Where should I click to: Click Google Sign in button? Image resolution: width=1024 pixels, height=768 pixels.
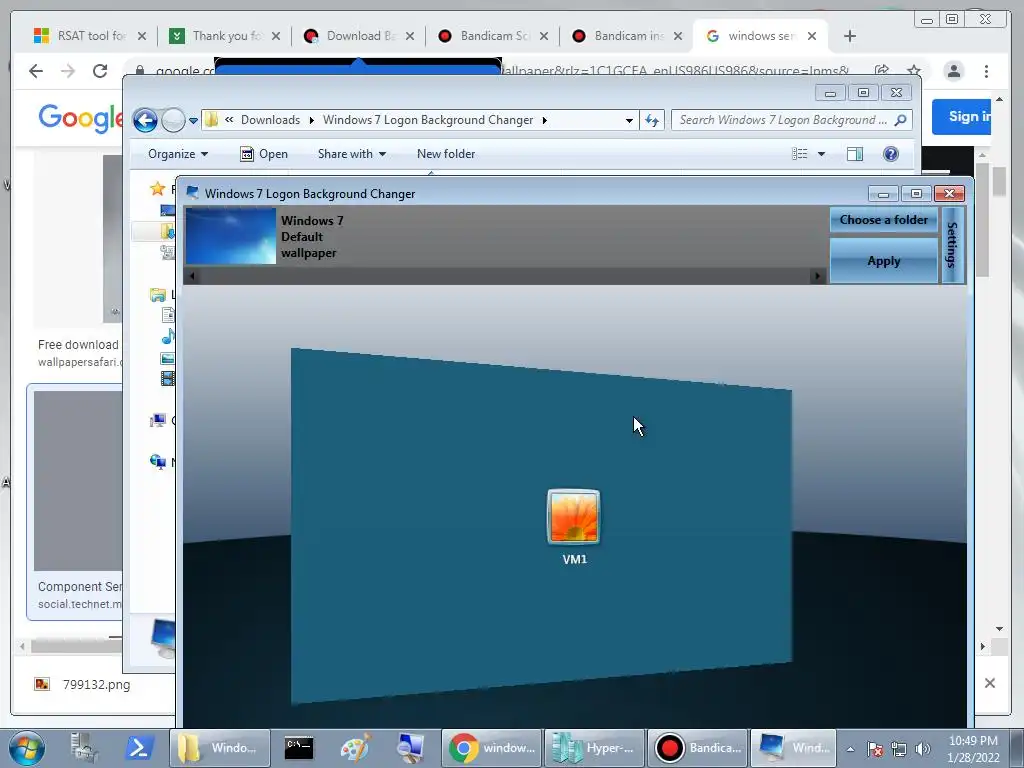[961, 117]
